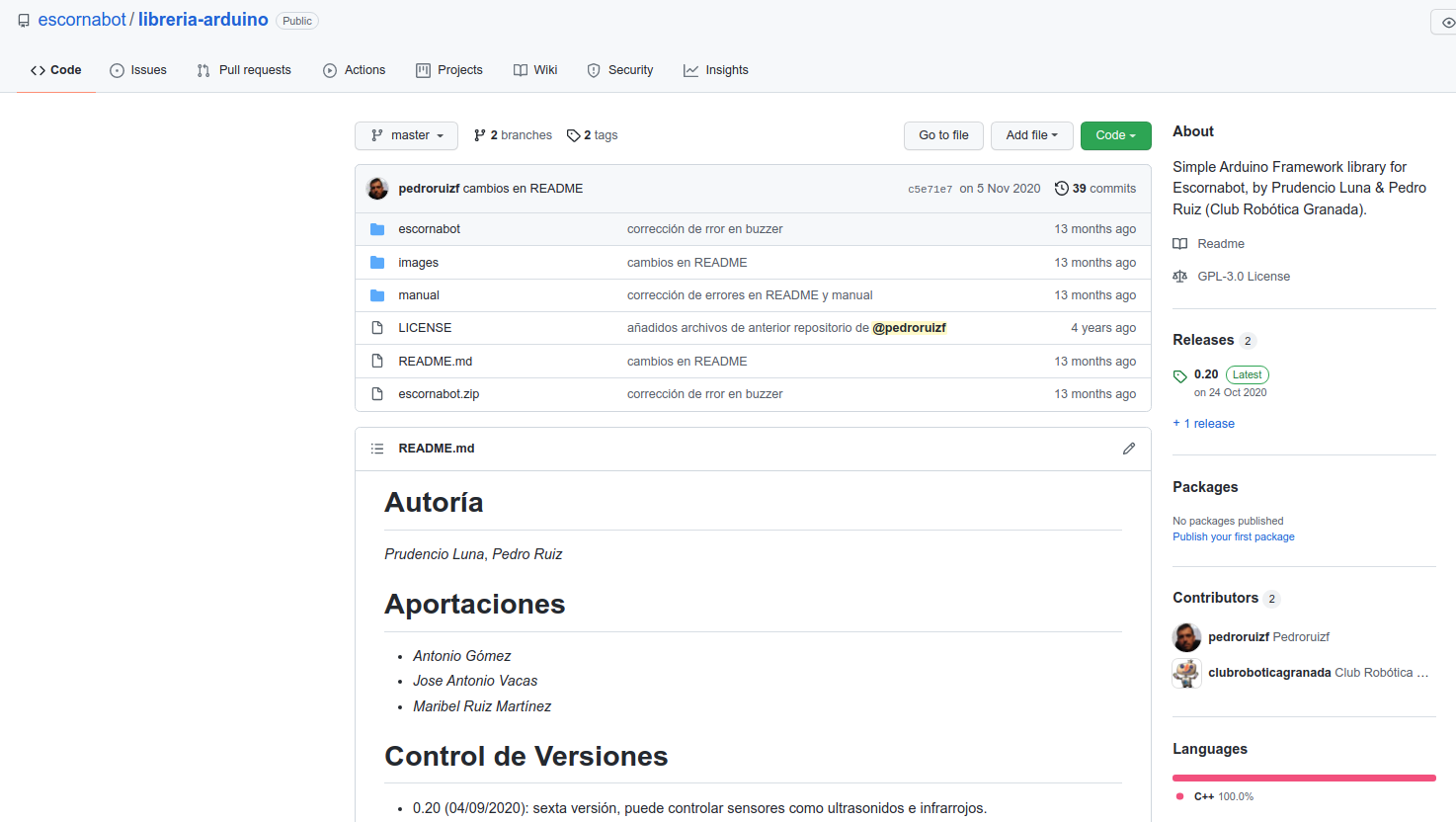Click the Readme link in About
Screen dimensions: 1456x822
pyautogui.click(x=1221, y=244)
